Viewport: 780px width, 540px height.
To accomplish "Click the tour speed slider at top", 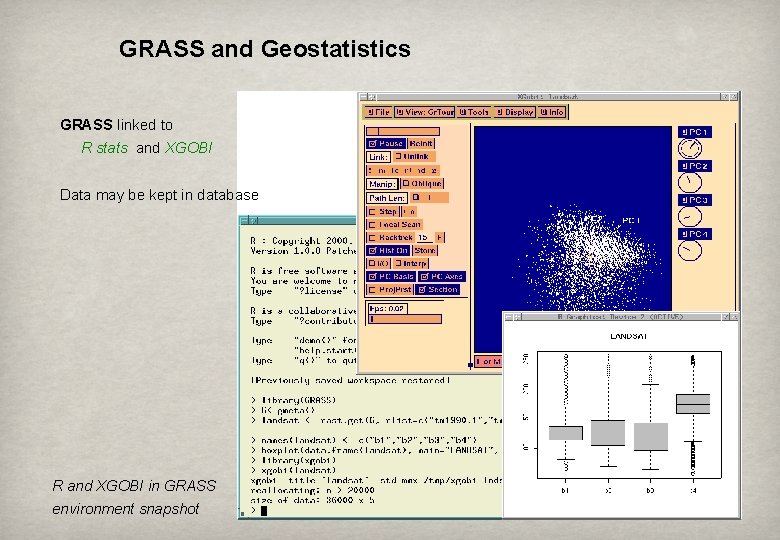I will [x=403, y=131].
